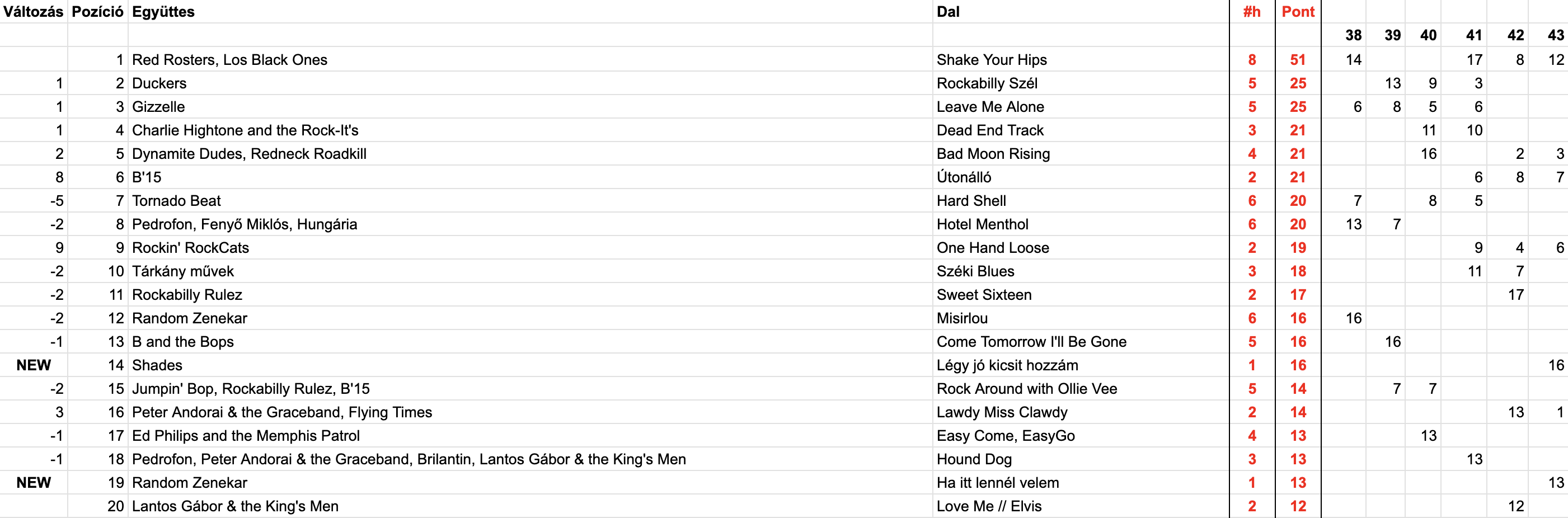This screenshot has width=1568, height=518.
Task: Select the Bad Moon Rising cell
Action: pos(993,154)
